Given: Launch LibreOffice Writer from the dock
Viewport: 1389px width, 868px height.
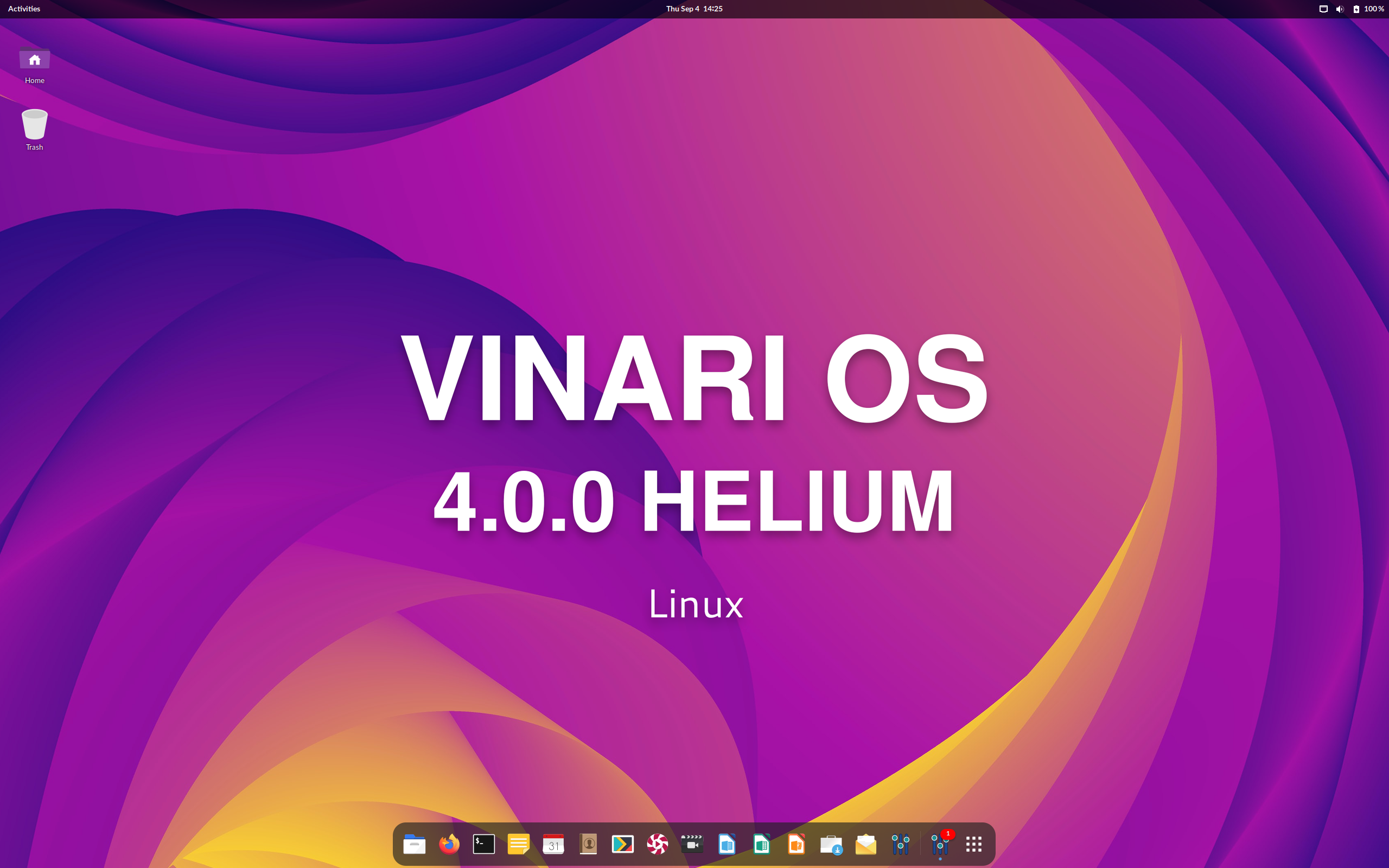Looking at the screenshot, I should tap(727, 844).
